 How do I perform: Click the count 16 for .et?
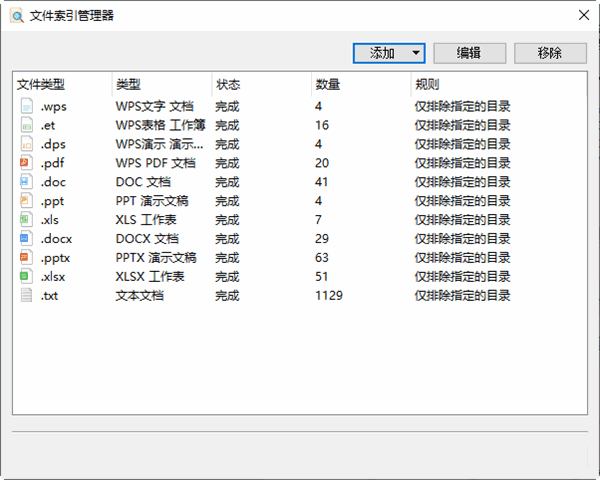[x=322, y=125]
